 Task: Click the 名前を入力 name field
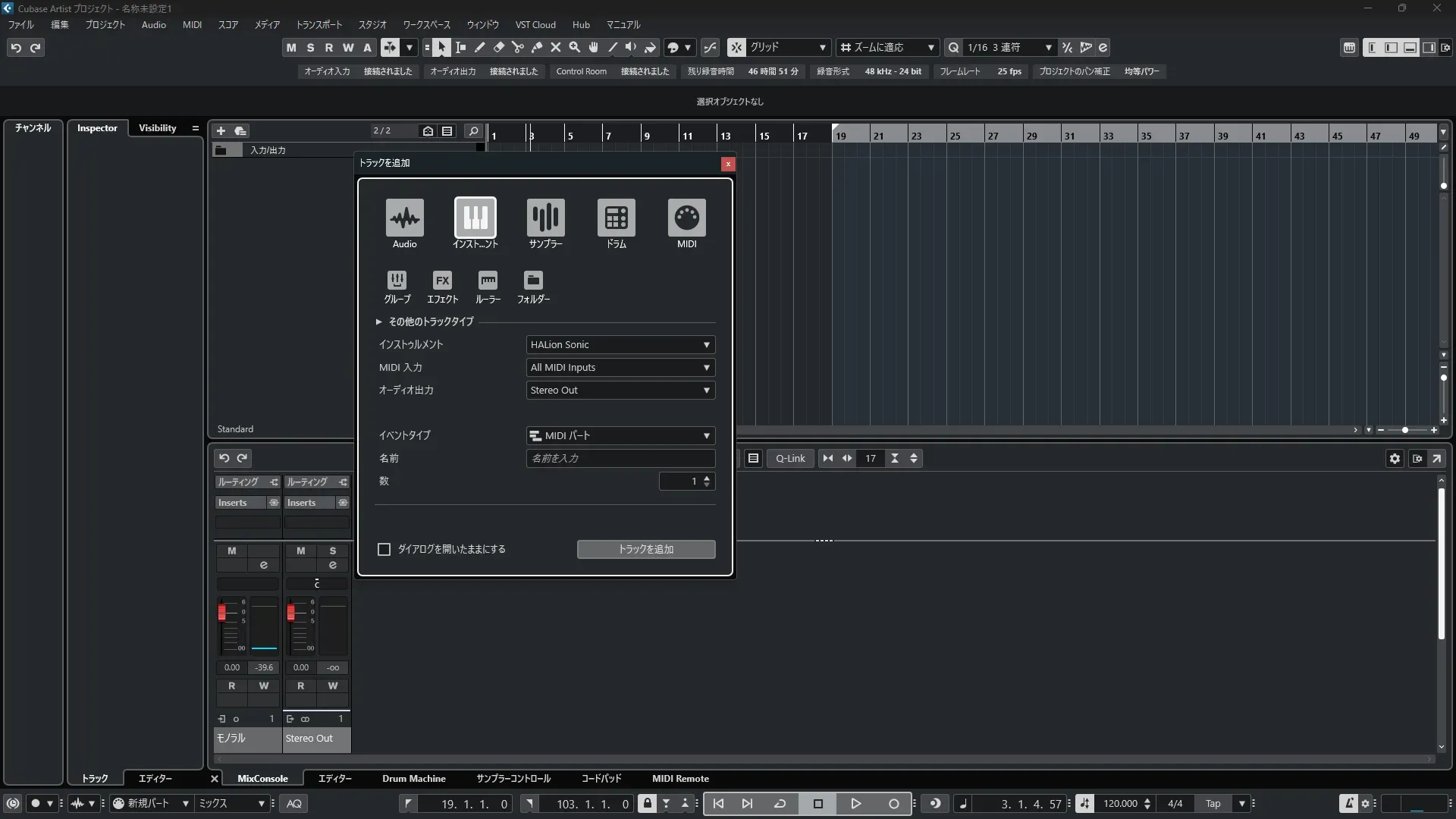click(x=620, y=458)
